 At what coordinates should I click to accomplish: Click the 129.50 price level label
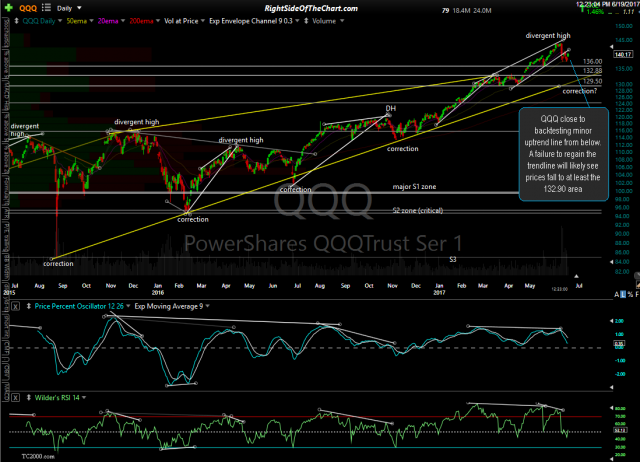click(592, 81)
